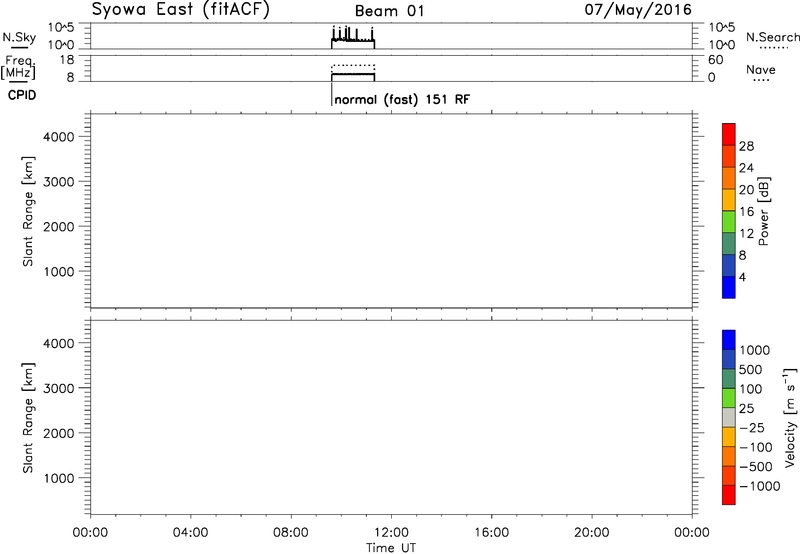Click the 'N.Search' legend label

[772, 37]
